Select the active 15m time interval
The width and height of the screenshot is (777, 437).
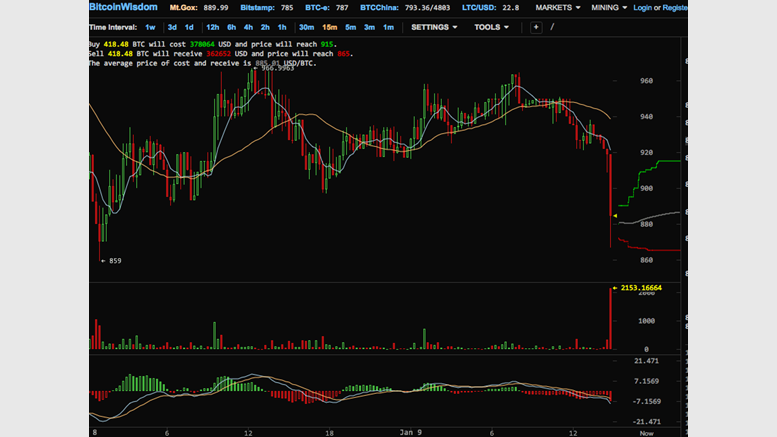point(330,27)
